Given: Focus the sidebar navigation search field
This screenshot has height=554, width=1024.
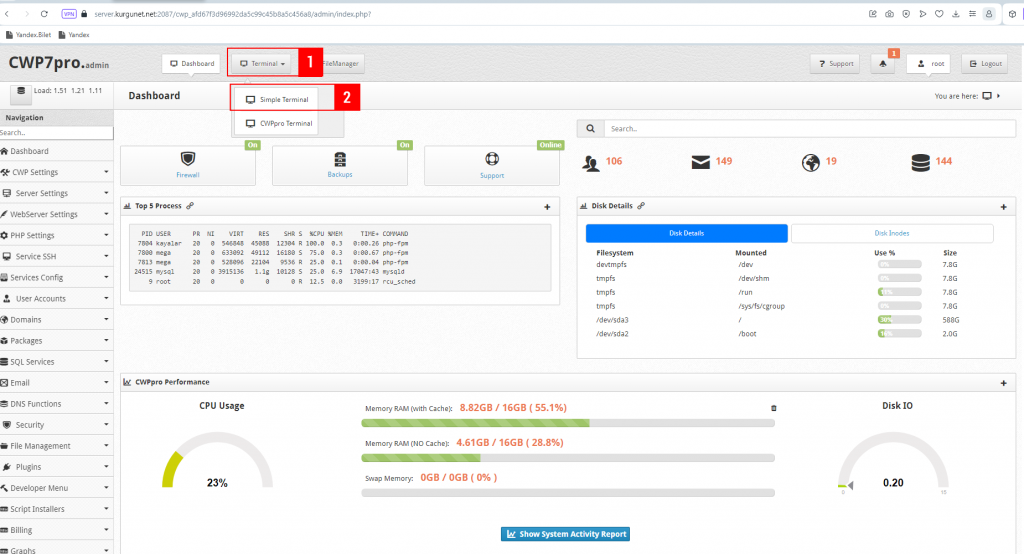Looking at the screenshot, I should click(56, 133).
